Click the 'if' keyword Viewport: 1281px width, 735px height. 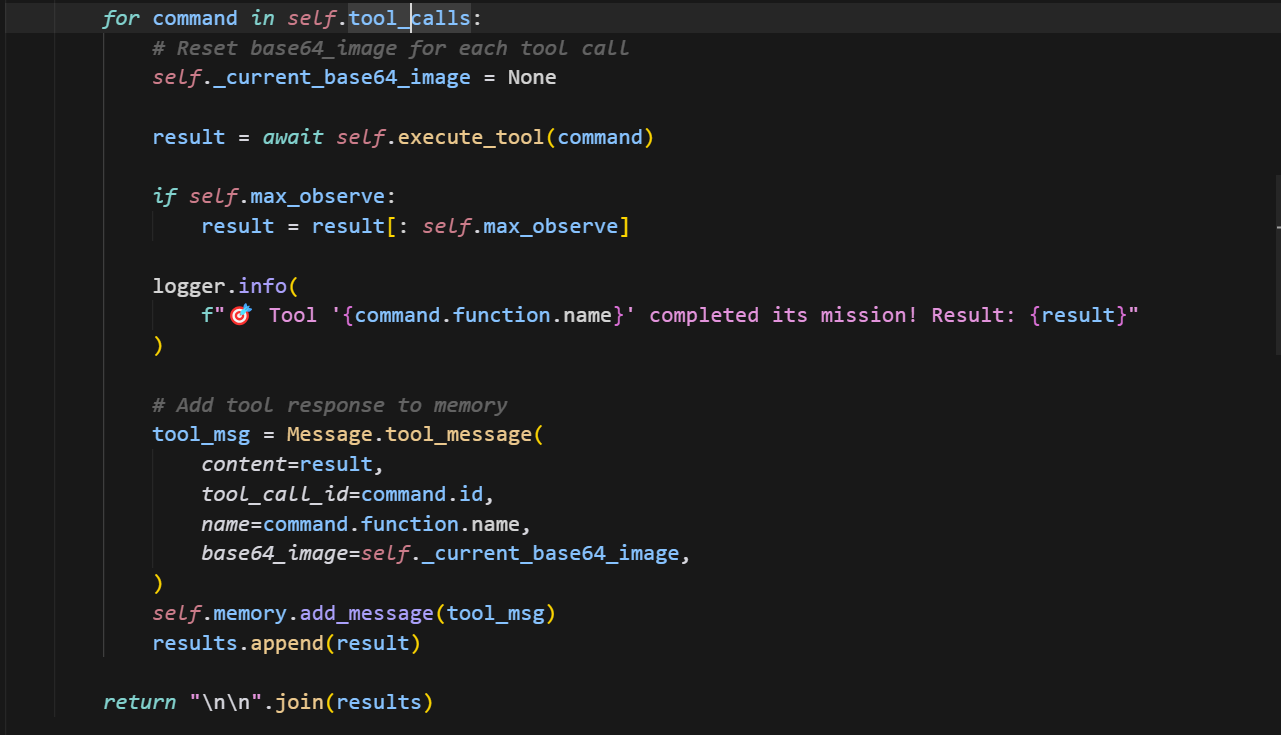click(164, 196)
